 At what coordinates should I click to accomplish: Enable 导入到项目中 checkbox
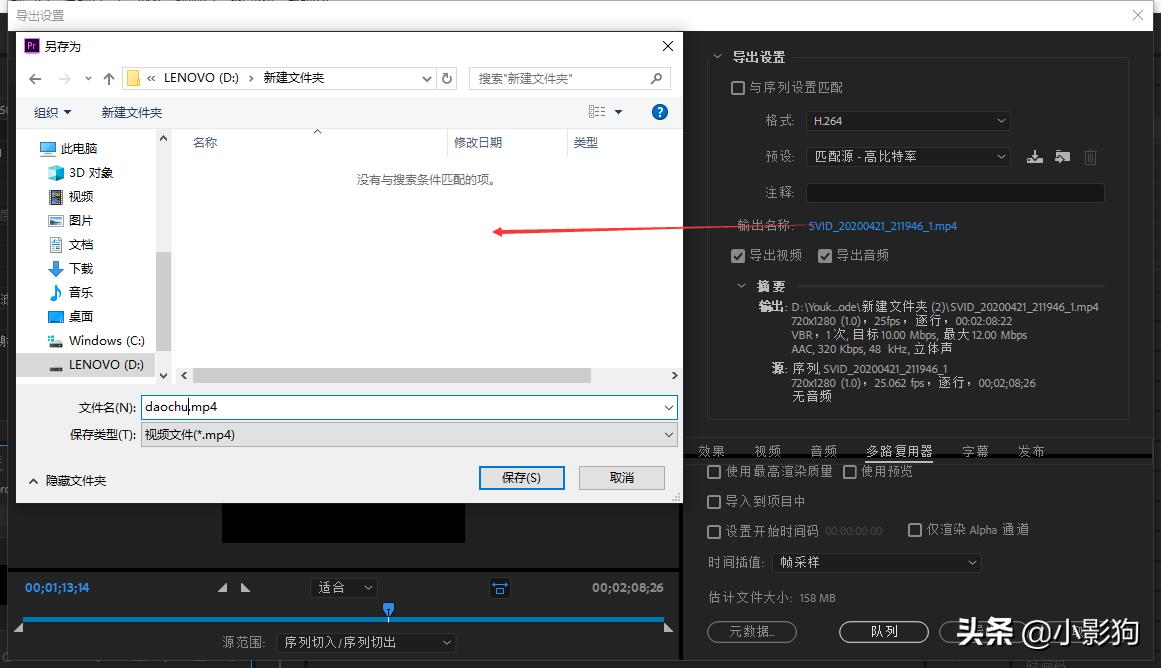714,502
